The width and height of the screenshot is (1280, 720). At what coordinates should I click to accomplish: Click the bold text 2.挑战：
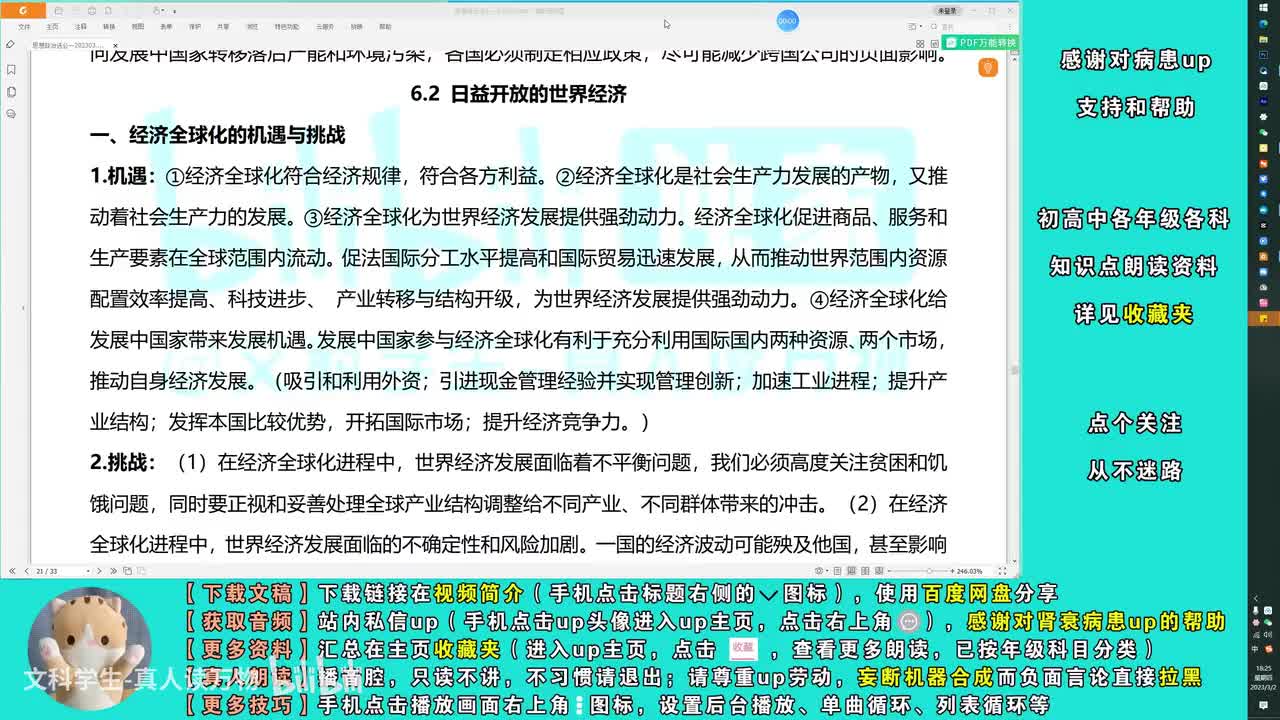click(x=124, y=463)
